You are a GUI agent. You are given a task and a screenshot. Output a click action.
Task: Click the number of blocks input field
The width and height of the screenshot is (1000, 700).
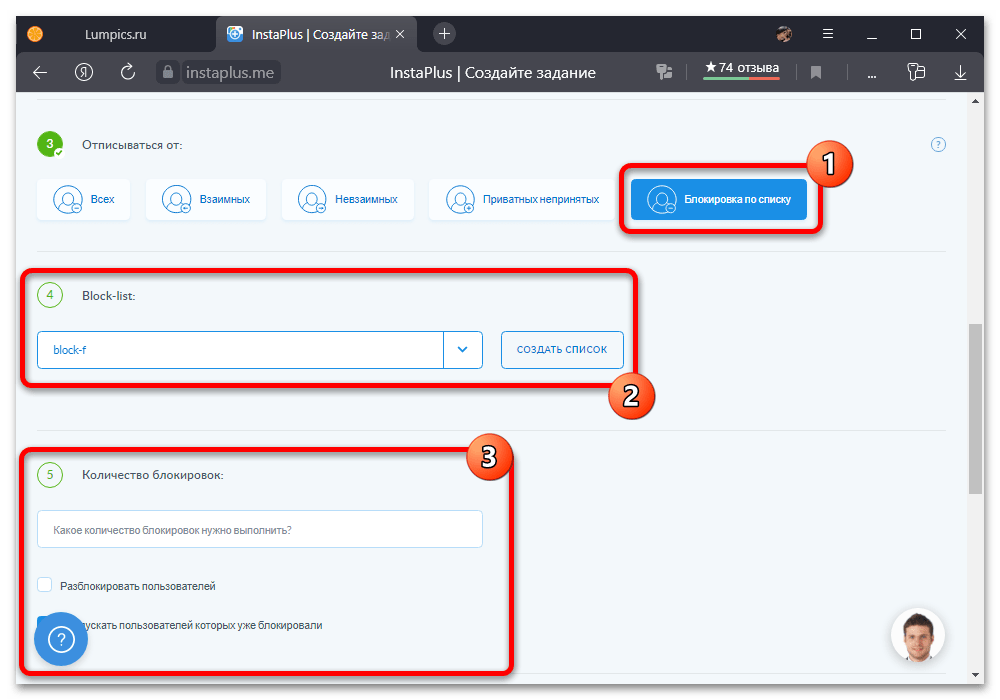click(x=259, y=530)
